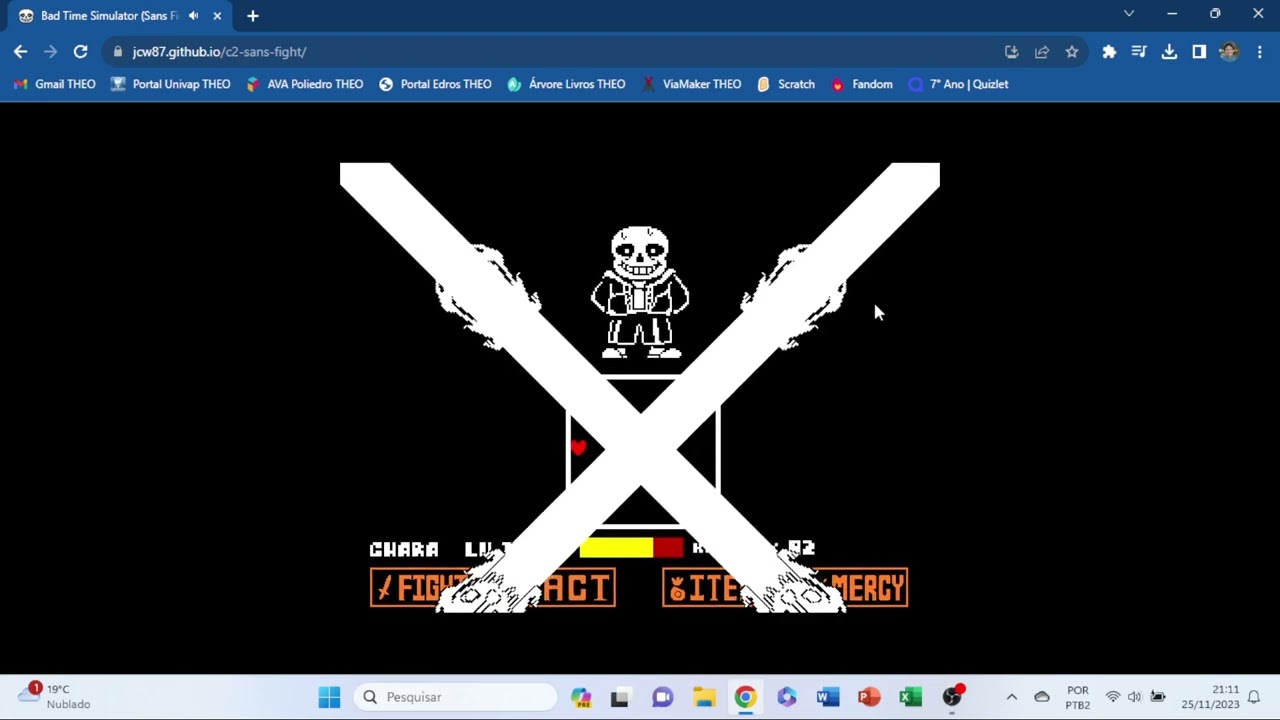Launch Word from the taskbar
The width and height of the screenshot is (1280, 720).
(828, 697)
